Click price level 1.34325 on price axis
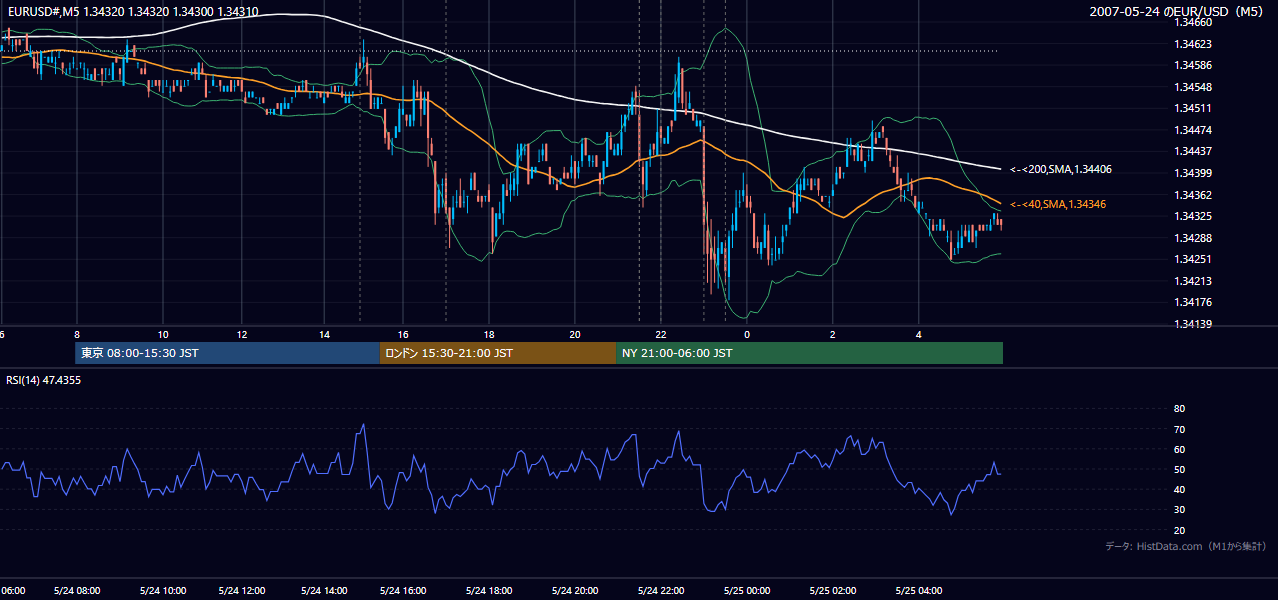 pos(1194,216)
